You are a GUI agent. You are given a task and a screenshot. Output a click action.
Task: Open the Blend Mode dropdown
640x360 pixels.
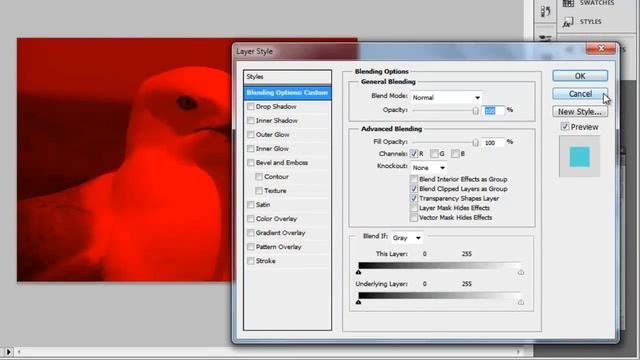click(x=446, y=98)
